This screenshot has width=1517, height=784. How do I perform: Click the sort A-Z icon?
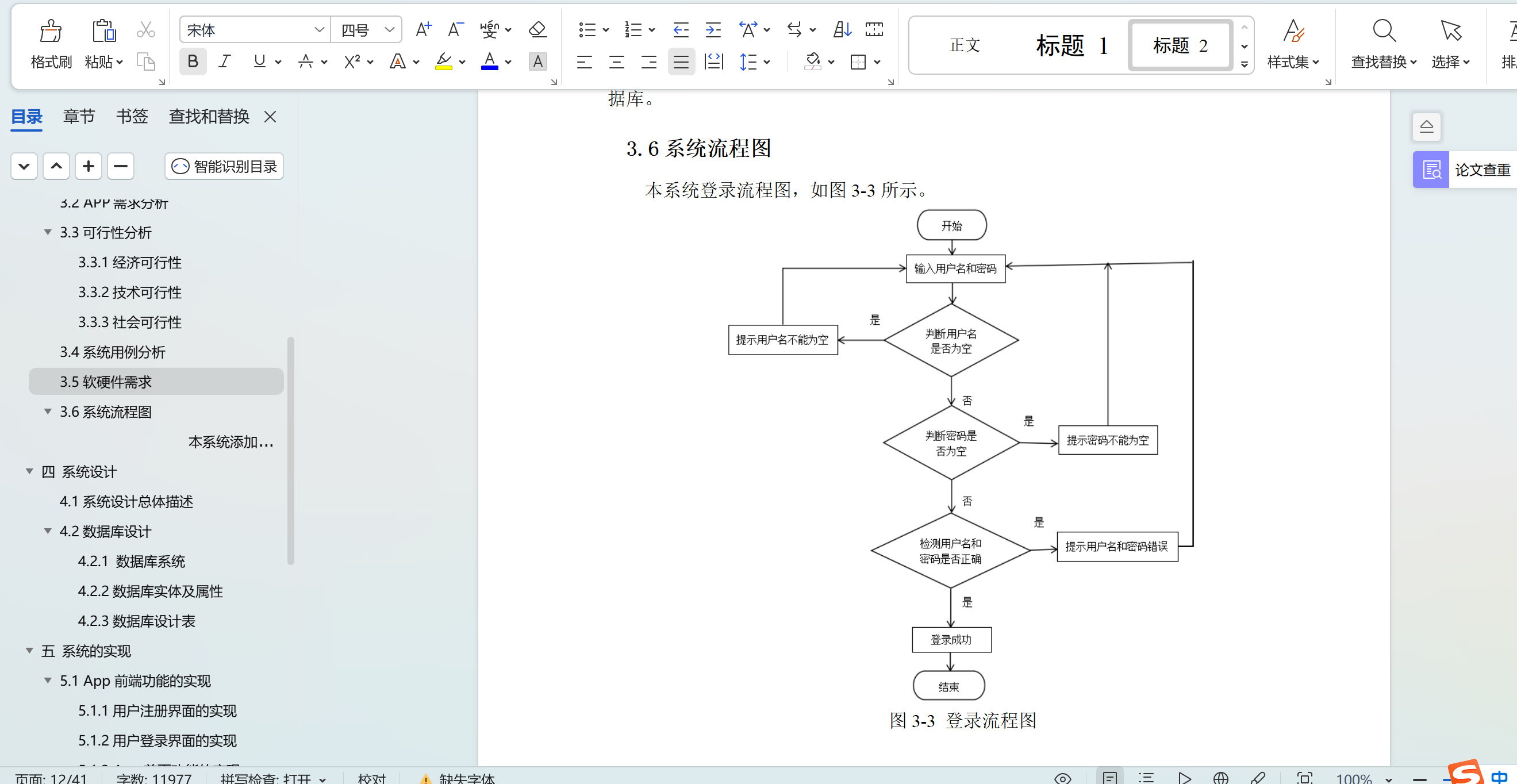tap(842, 29)
